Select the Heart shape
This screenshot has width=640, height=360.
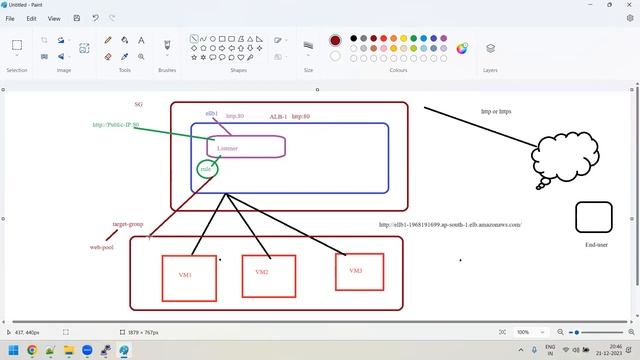(x=241, y=58)
